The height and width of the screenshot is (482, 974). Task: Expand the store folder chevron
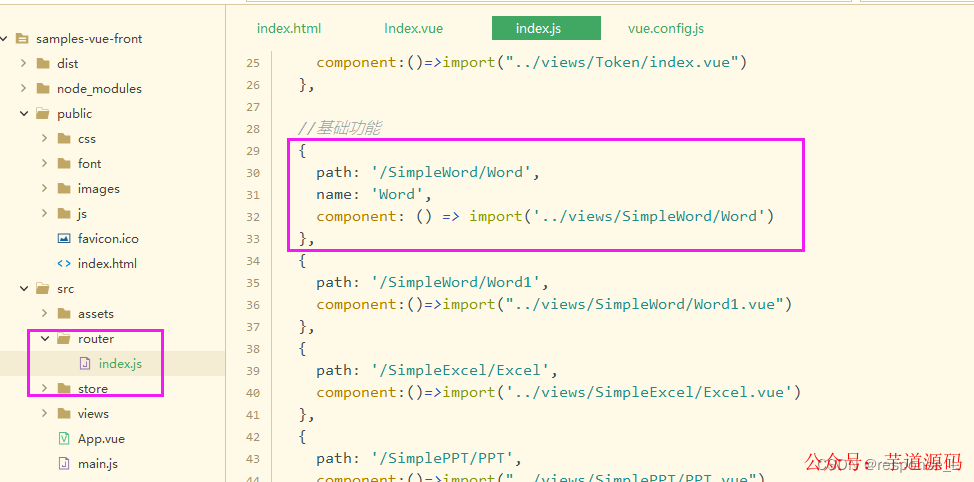click(44, 388)
